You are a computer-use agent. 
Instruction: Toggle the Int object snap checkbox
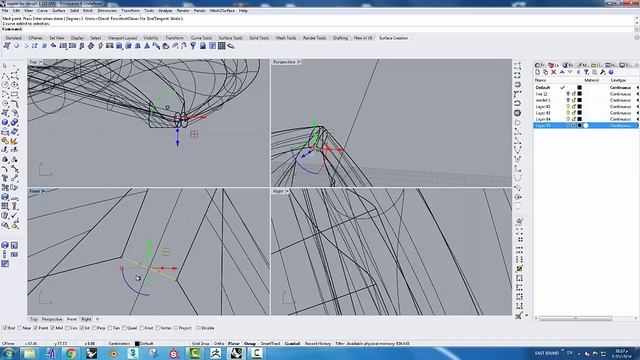pos(82,328)
